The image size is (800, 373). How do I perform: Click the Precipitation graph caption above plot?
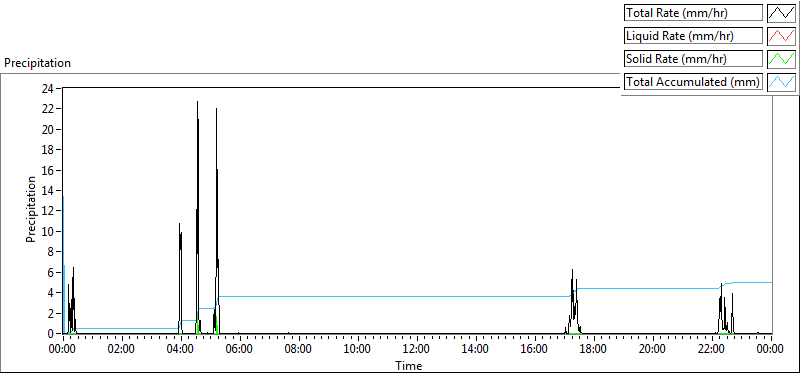37,63
